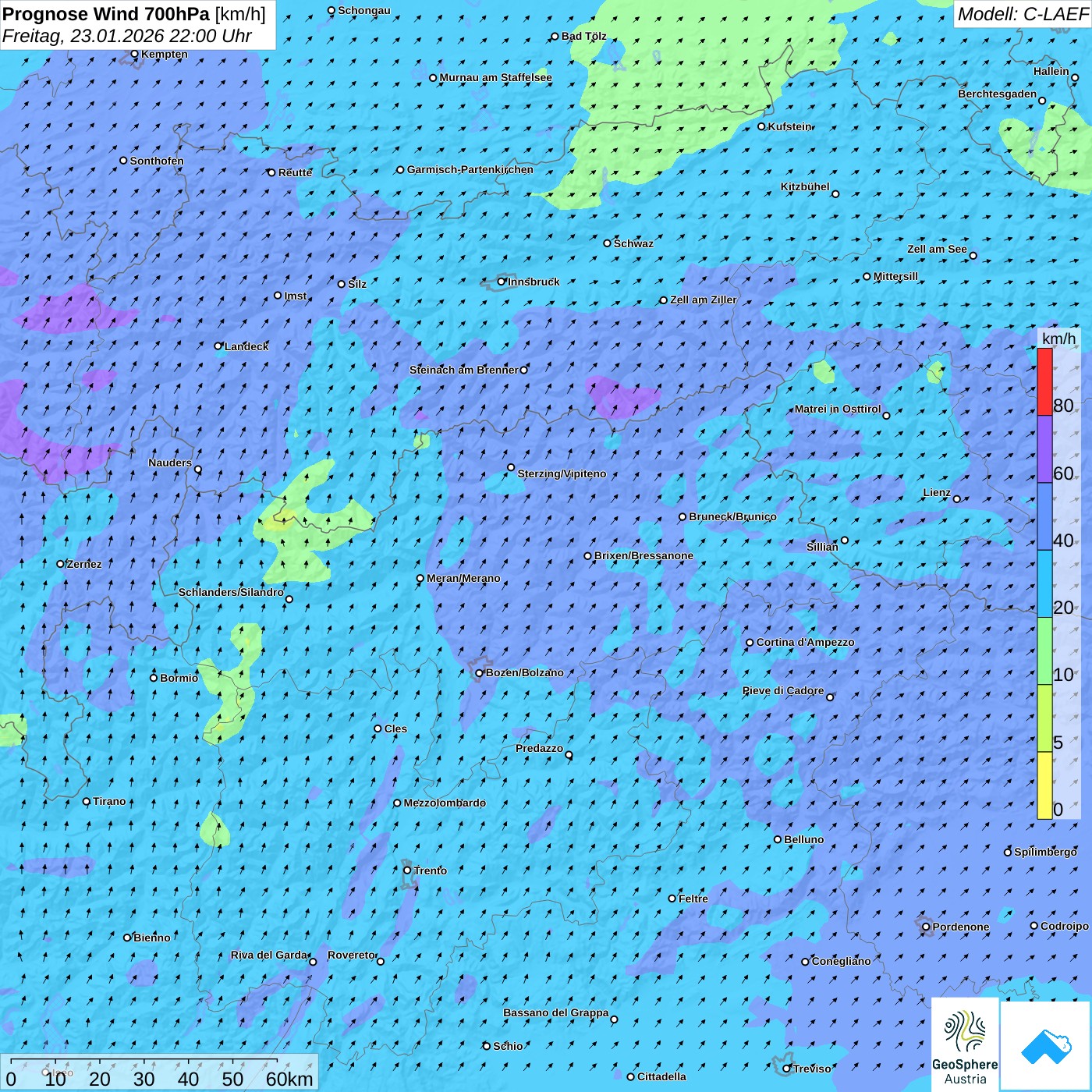1092x1092 pixels.
Task: Click the 'Spilimbergo' label
Action: (x=1045, y=852)
